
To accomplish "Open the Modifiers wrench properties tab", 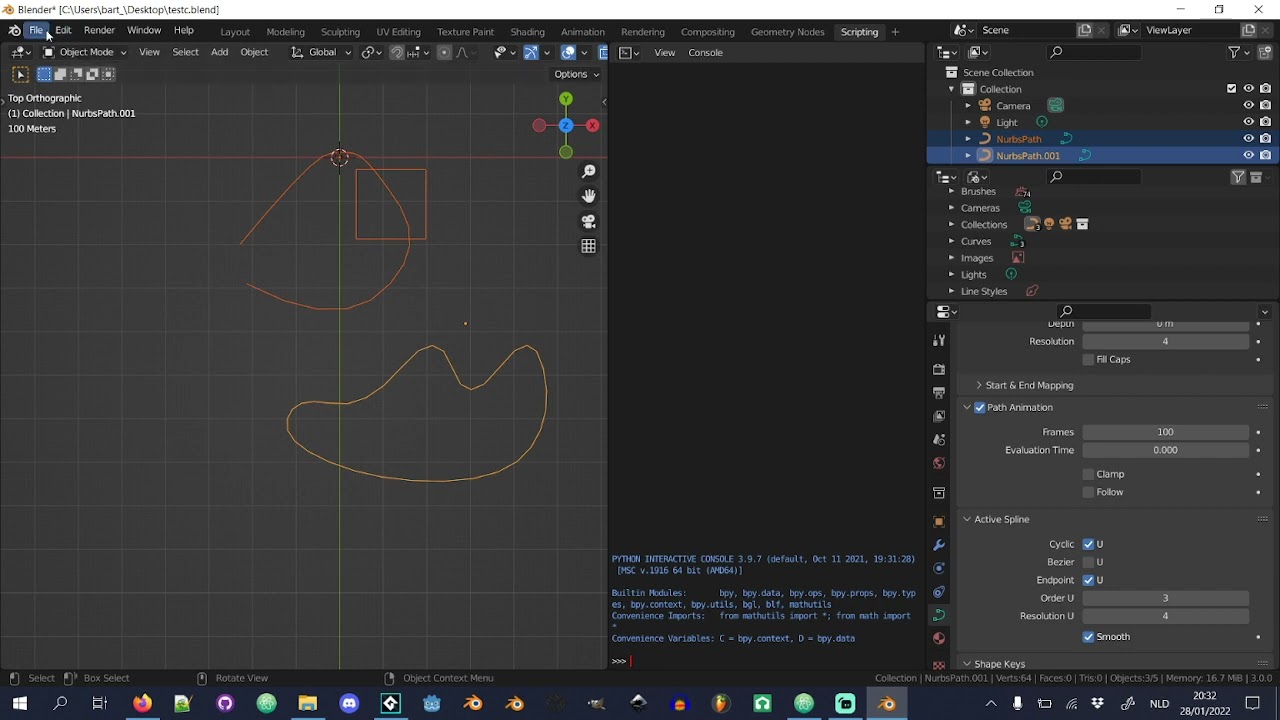I will (x=939, y=545).
